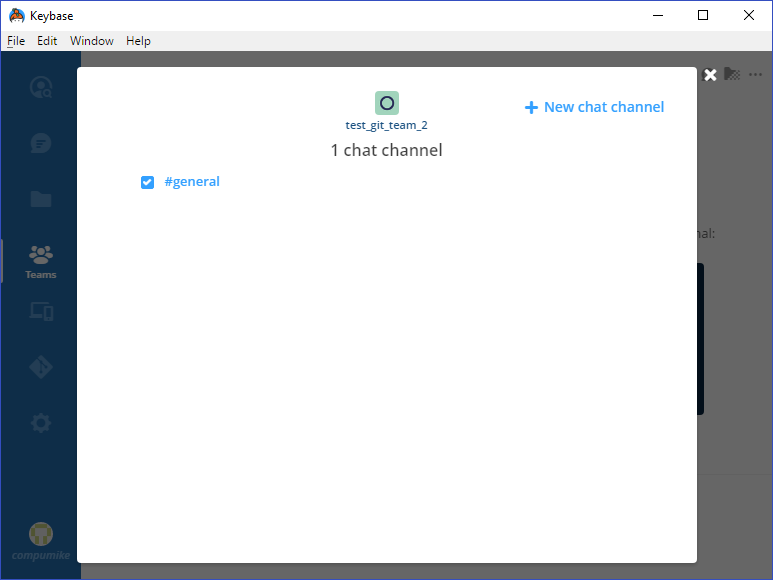Click the test_git_team_2 team name
773x580 pixels.
tap(386, 125)
